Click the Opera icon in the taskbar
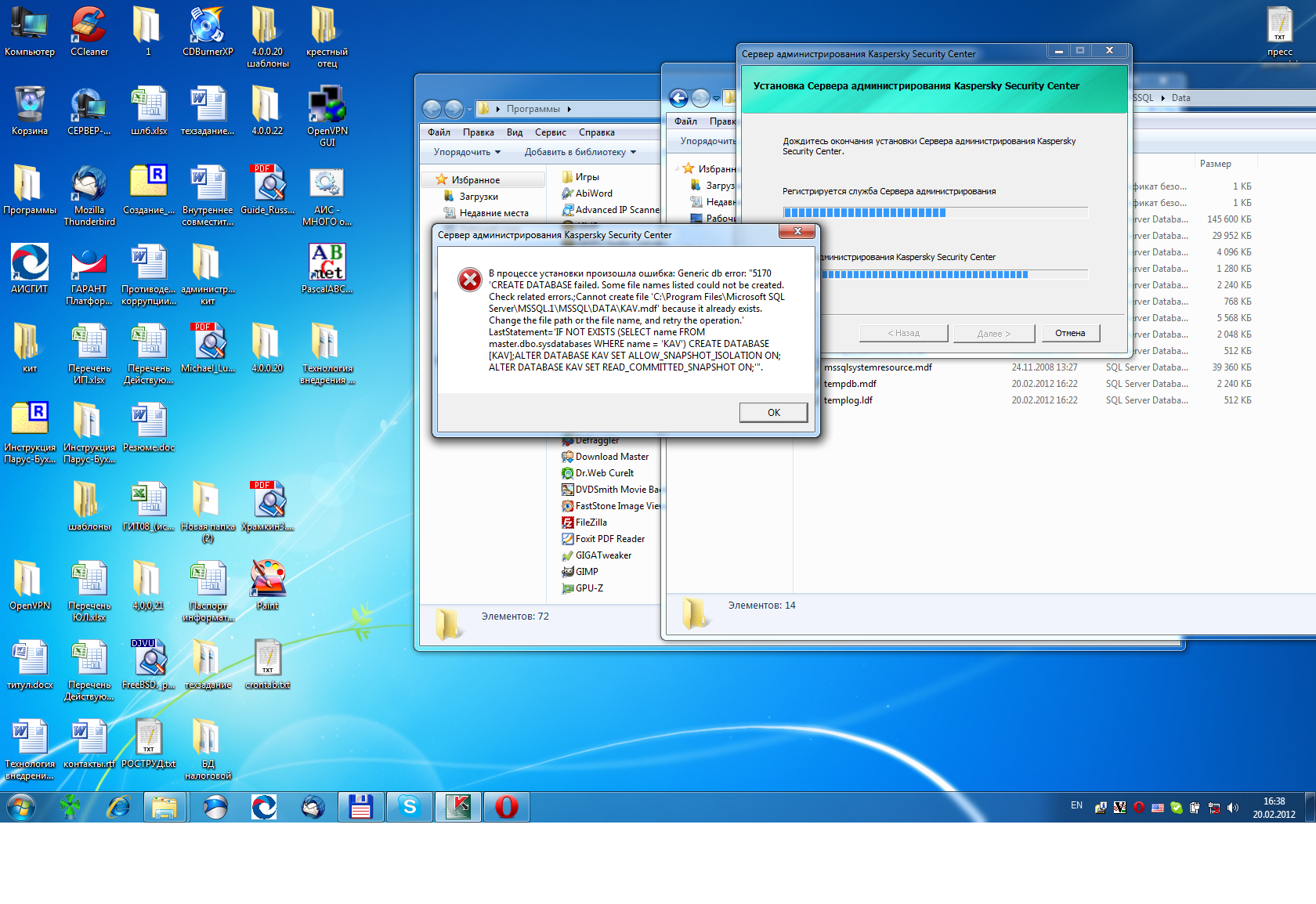Screen dimensions: 1316x904 [x=507, y=807]
